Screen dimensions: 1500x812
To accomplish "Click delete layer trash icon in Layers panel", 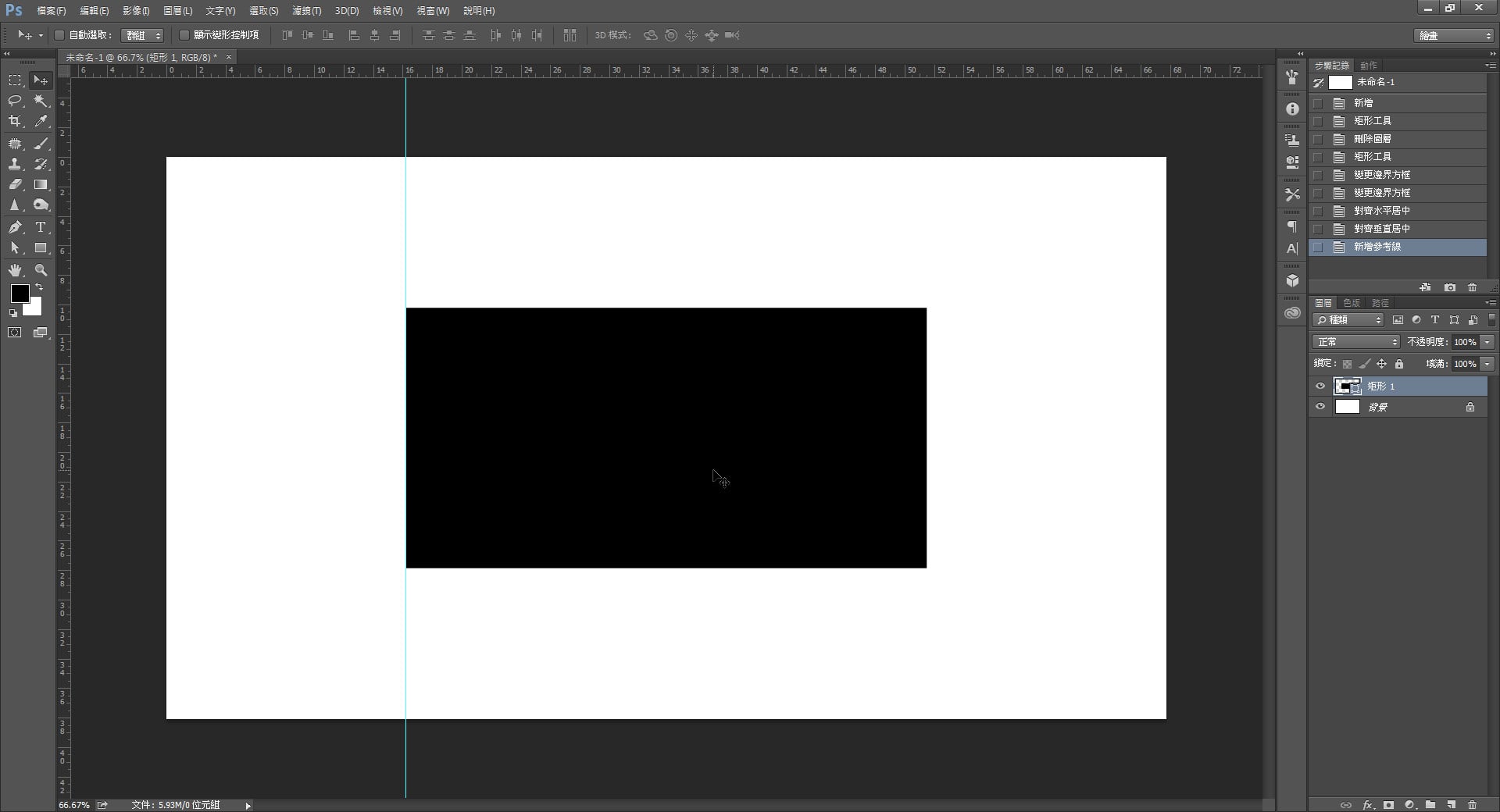I will pyautogui.click(x=1472, y=804).
